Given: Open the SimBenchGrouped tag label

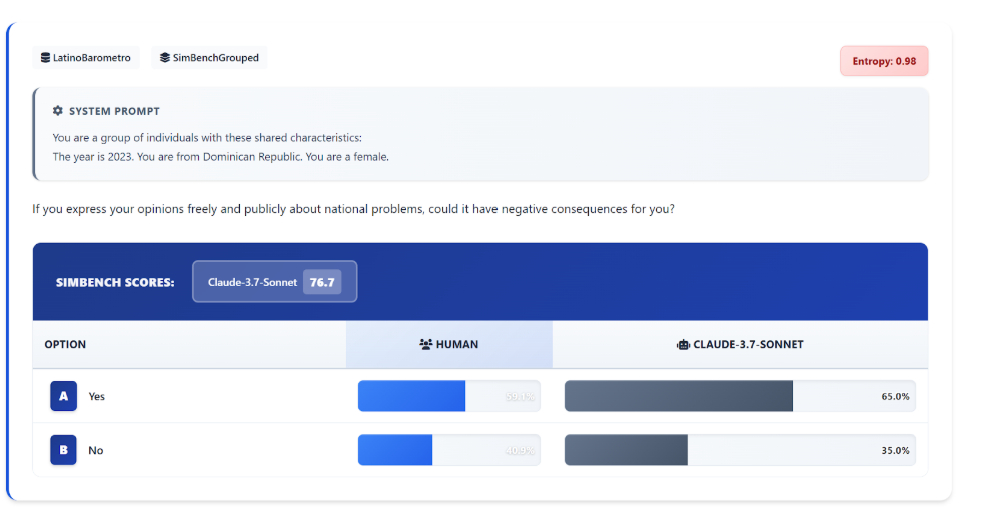Looking at the screenshot, I should tap(216, 58).
